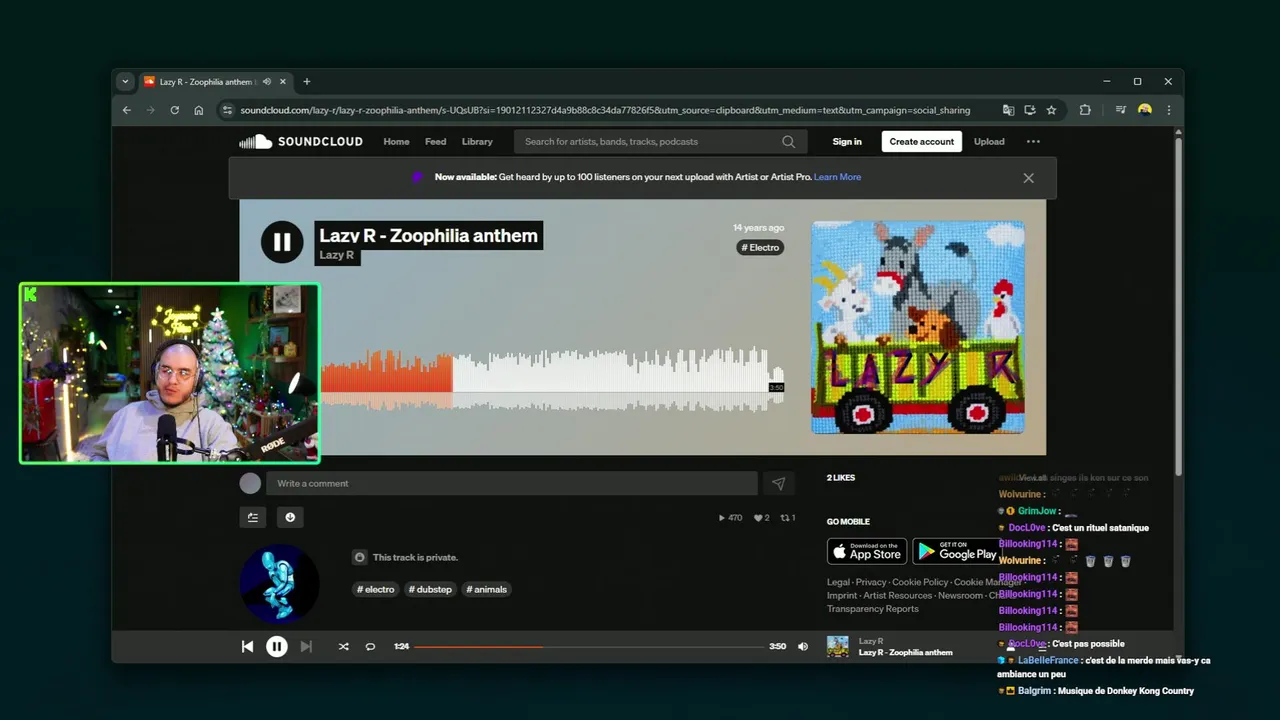Select the # electro tag below the private notice
The width and height of the screenshot is (1280, 720).
pos(376,590)
